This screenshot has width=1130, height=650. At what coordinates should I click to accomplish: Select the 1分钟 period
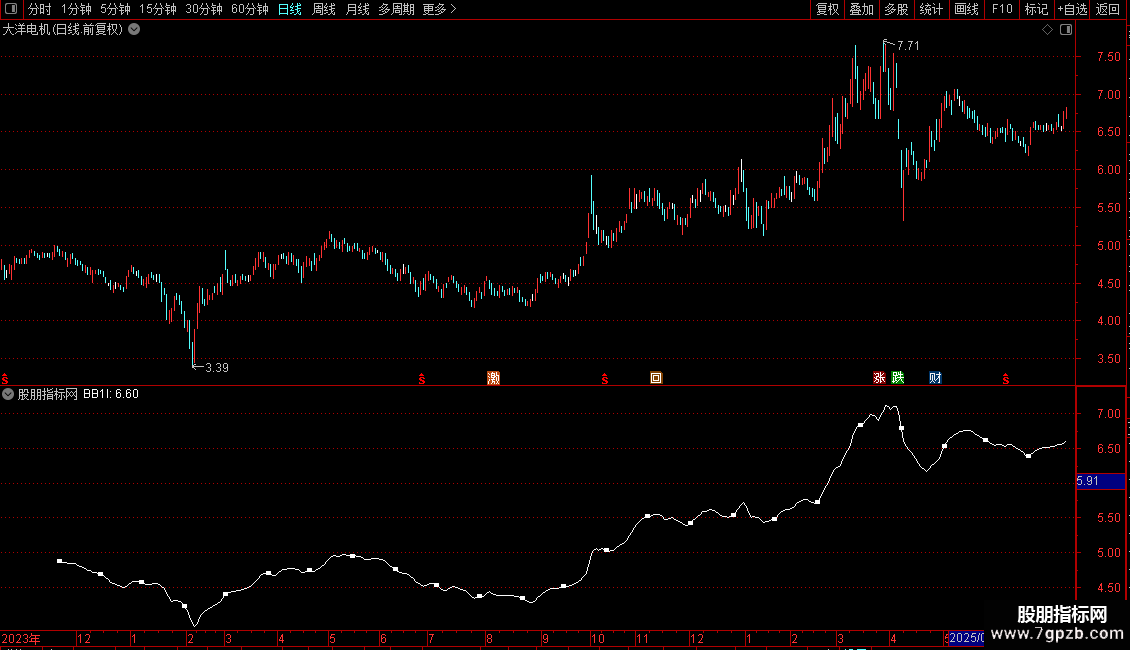tap(76, 9)
